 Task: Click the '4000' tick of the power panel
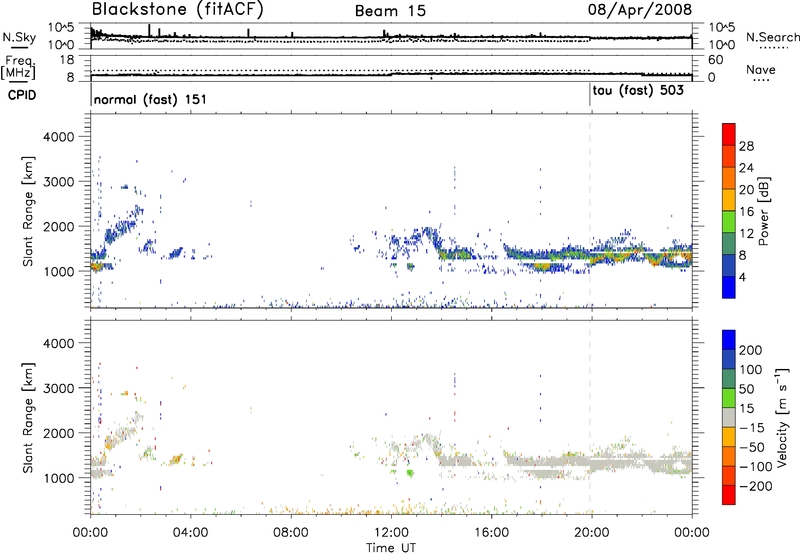[x=59, y=137]
